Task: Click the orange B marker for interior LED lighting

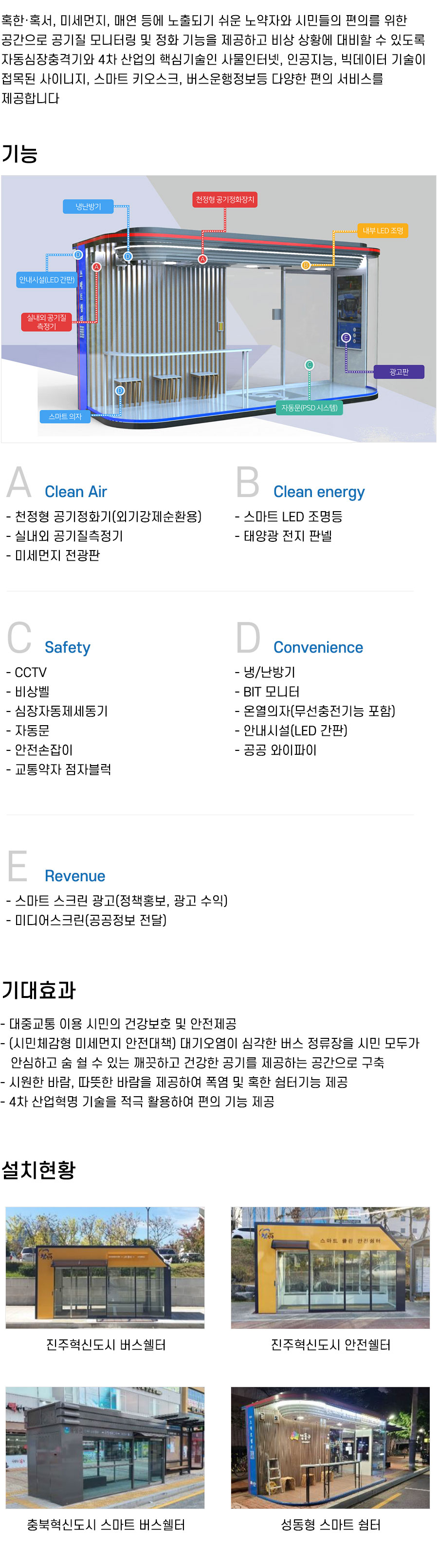Action: point(306,265)
